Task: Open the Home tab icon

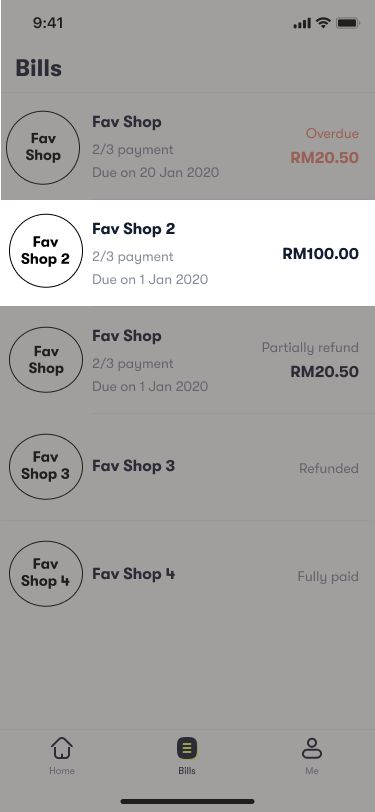Action: [62, 748]
